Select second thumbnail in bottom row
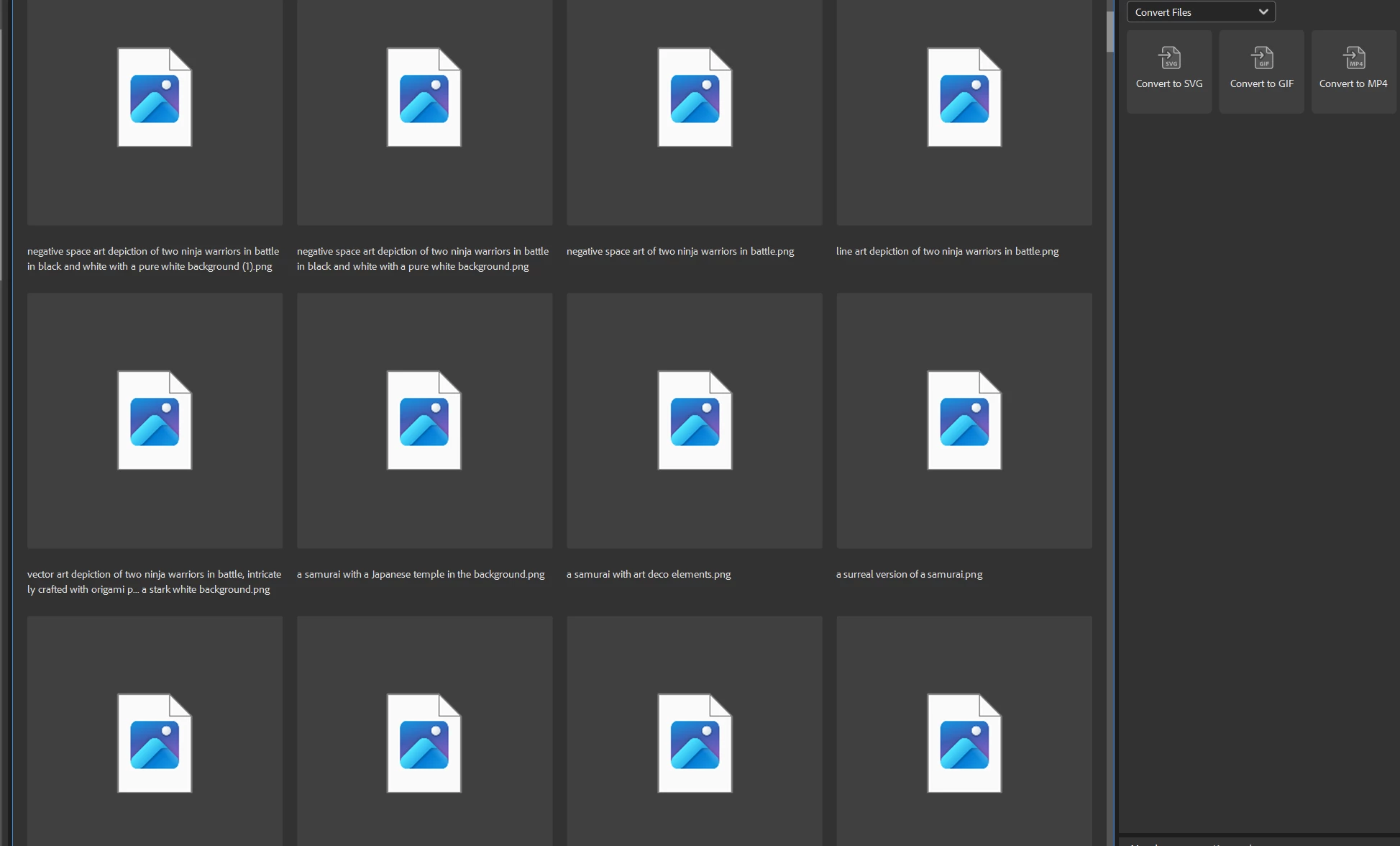 pos(424,744)
